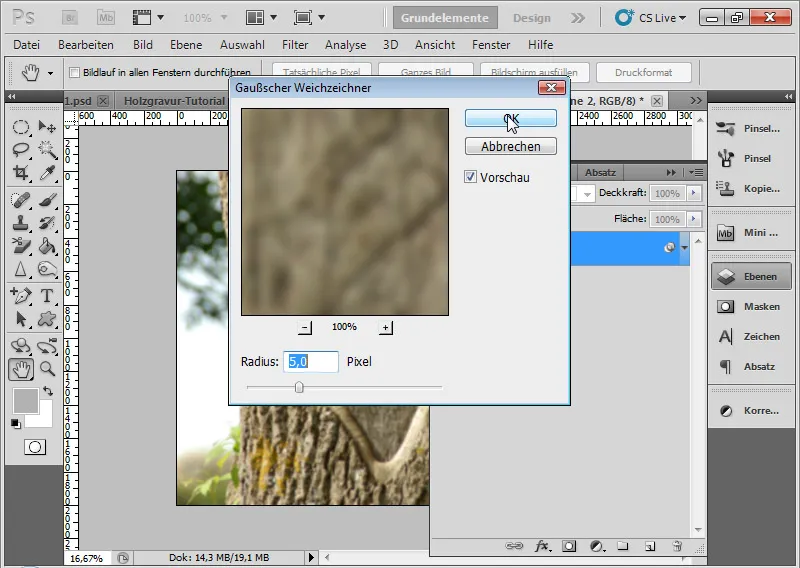Launch Mini Bridge from application bar
The height and width of the screenshot is (568, 800).
click(x=106, y=18)
